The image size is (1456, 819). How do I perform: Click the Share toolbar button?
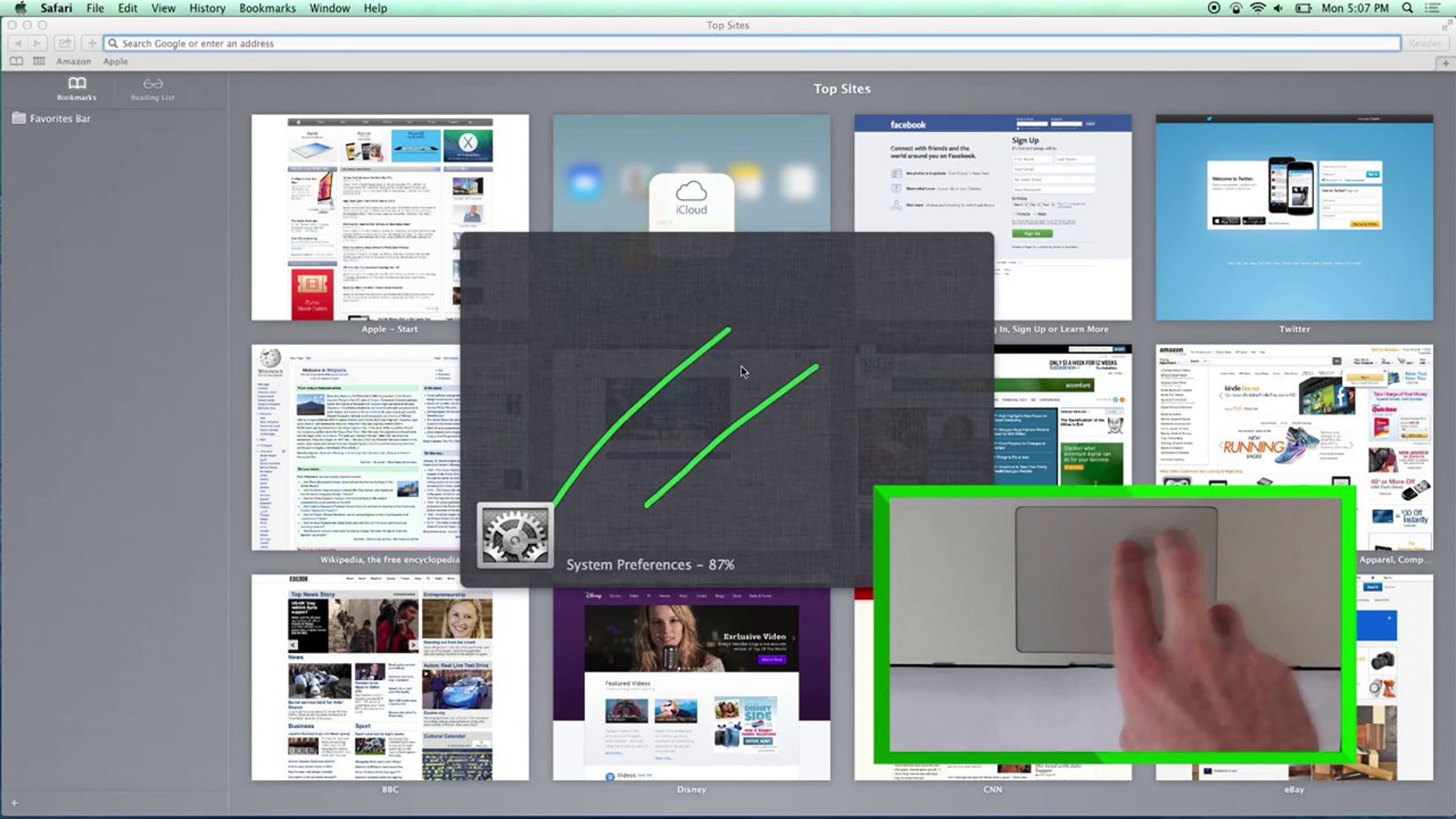(64, 43)
